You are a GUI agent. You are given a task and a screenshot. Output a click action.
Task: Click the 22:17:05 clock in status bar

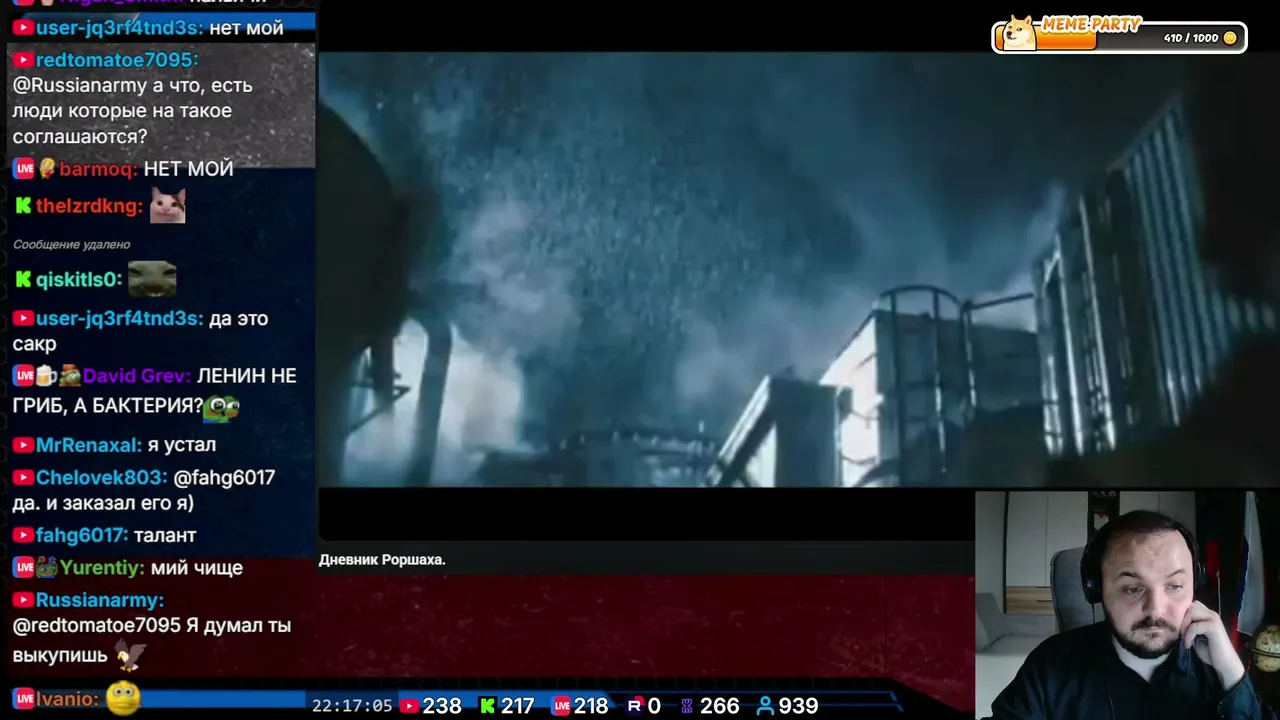(352, 706)
